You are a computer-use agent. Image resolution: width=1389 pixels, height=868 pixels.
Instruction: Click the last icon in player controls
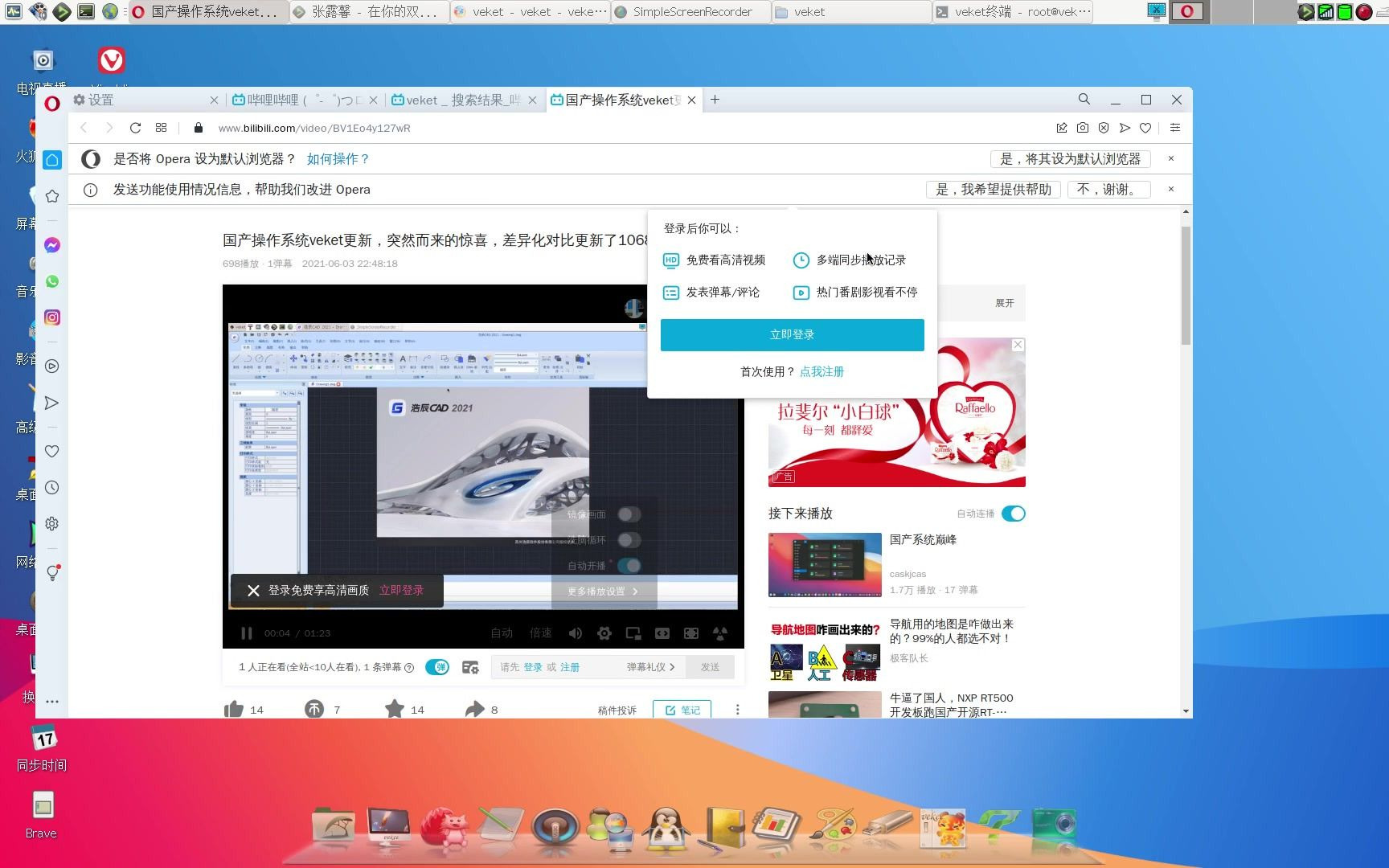coord(720,633)
